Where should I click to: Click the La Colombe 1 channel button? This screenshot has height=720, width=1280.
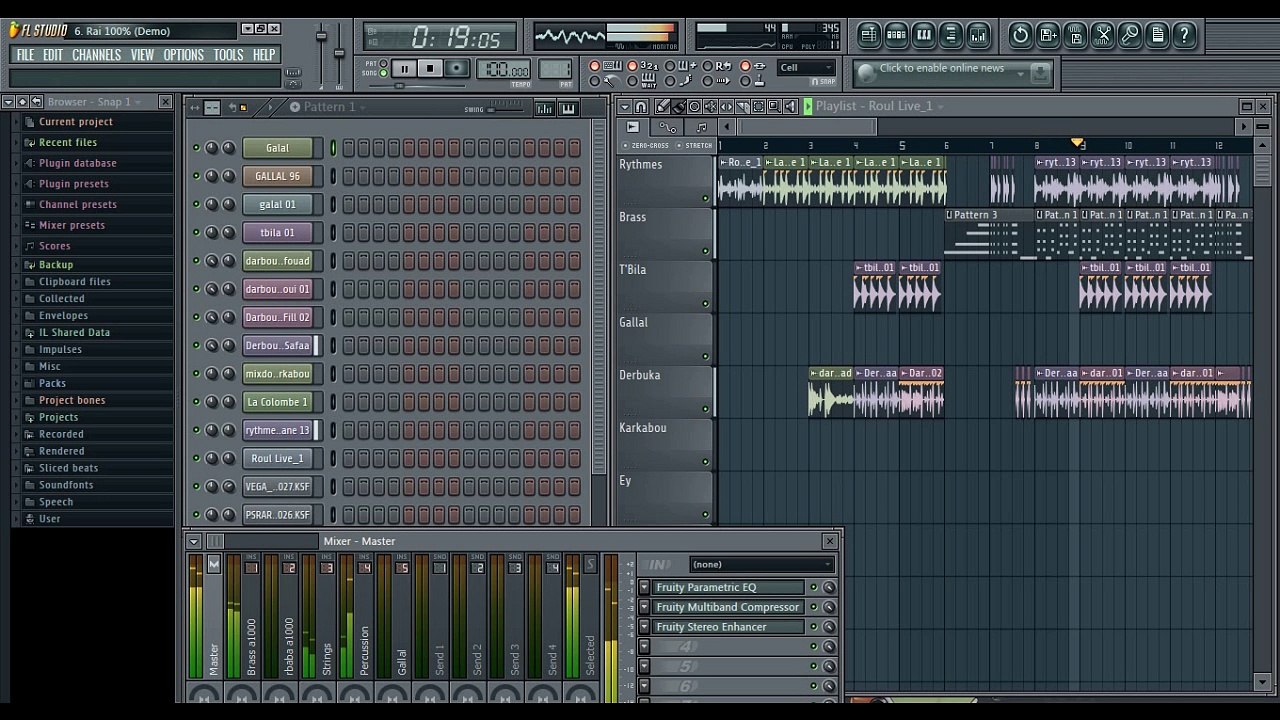coord(277,402)
